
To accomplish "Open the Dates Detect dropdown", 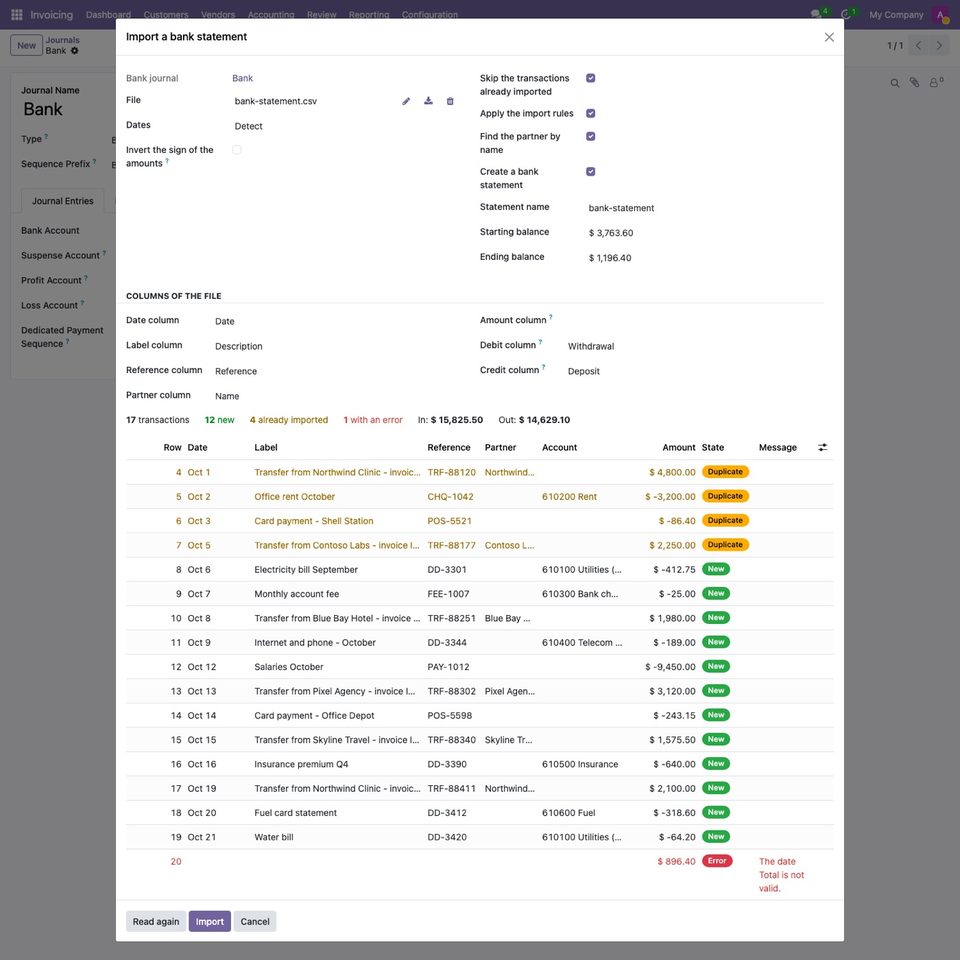I will [343, 126].
